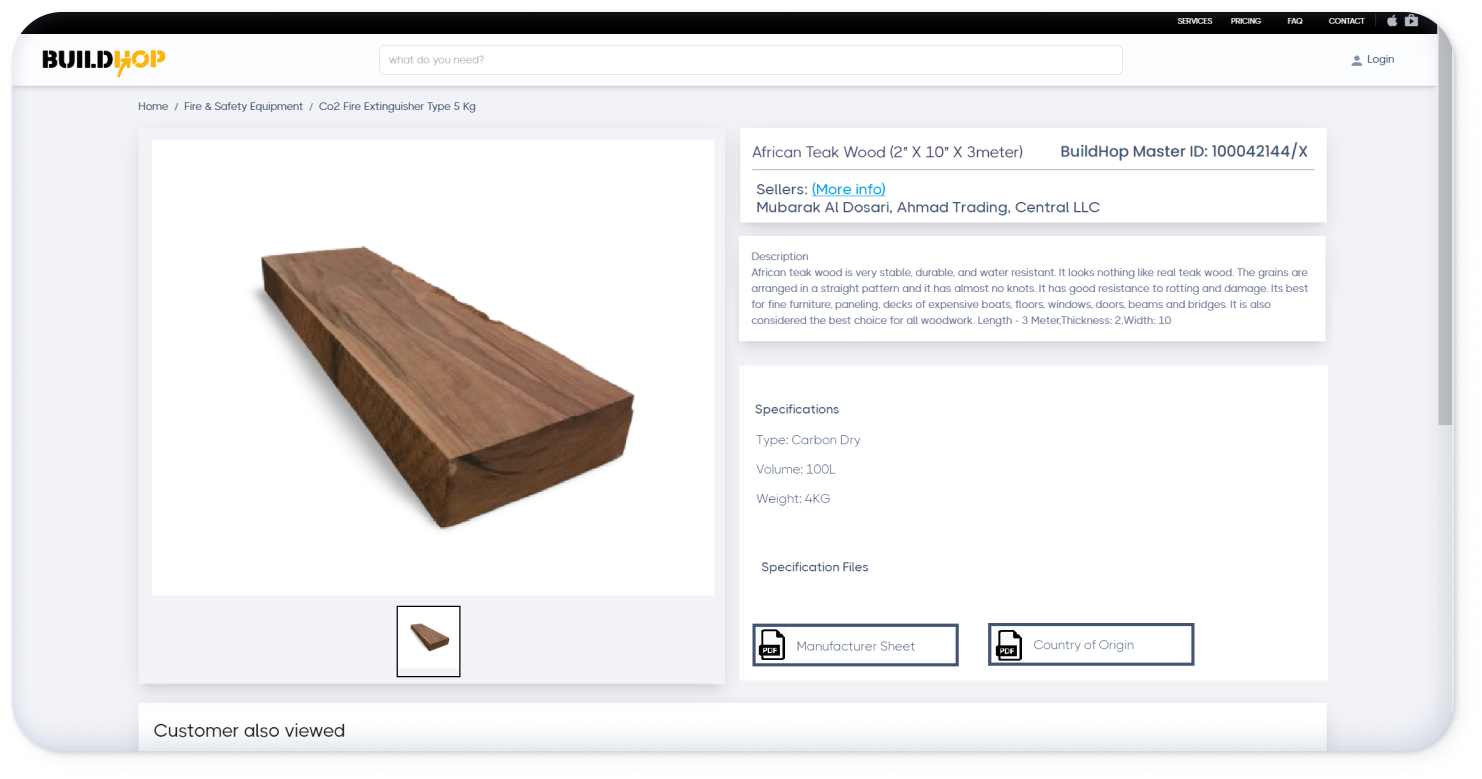This screenshot has width=1482, height=779.
Task: Click CONTACT in the top bar
Action: 1347,20
